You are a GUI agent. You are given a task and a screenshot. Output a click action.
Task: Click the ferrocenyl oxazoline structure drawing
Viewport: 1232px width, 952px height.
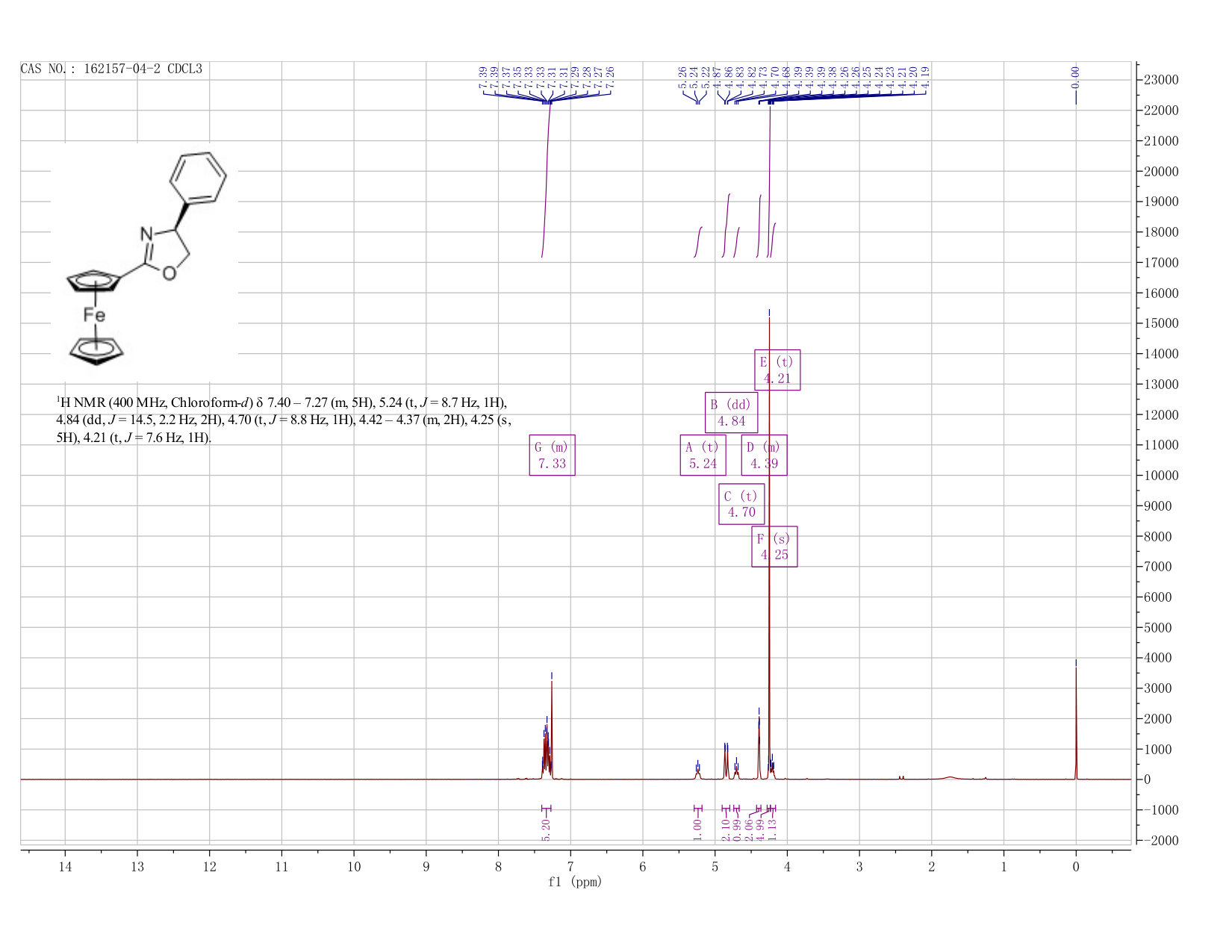click(146, 259)
